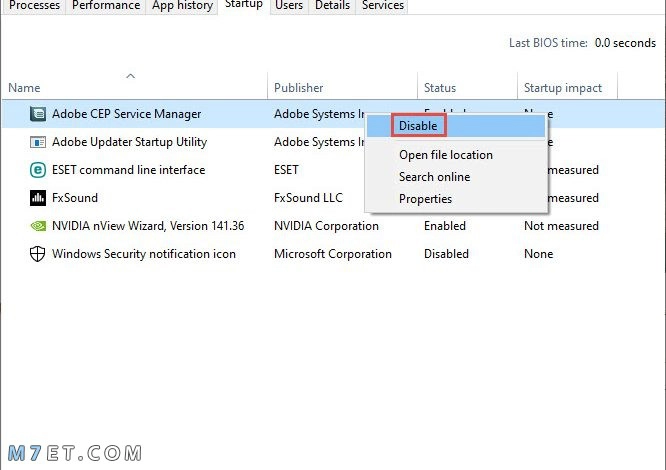
Task: Click Not measured impact in NVIDIA row
Action: point(561,226)
